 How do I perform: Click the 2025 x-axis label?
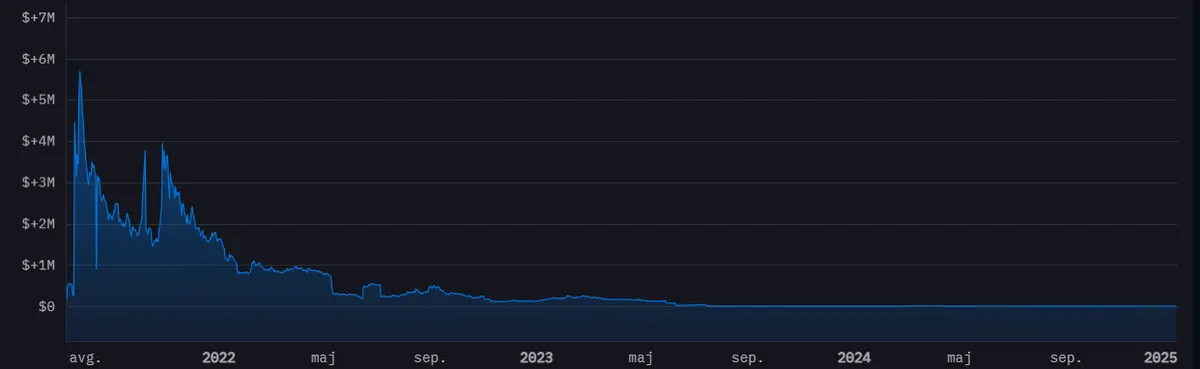1161,357
